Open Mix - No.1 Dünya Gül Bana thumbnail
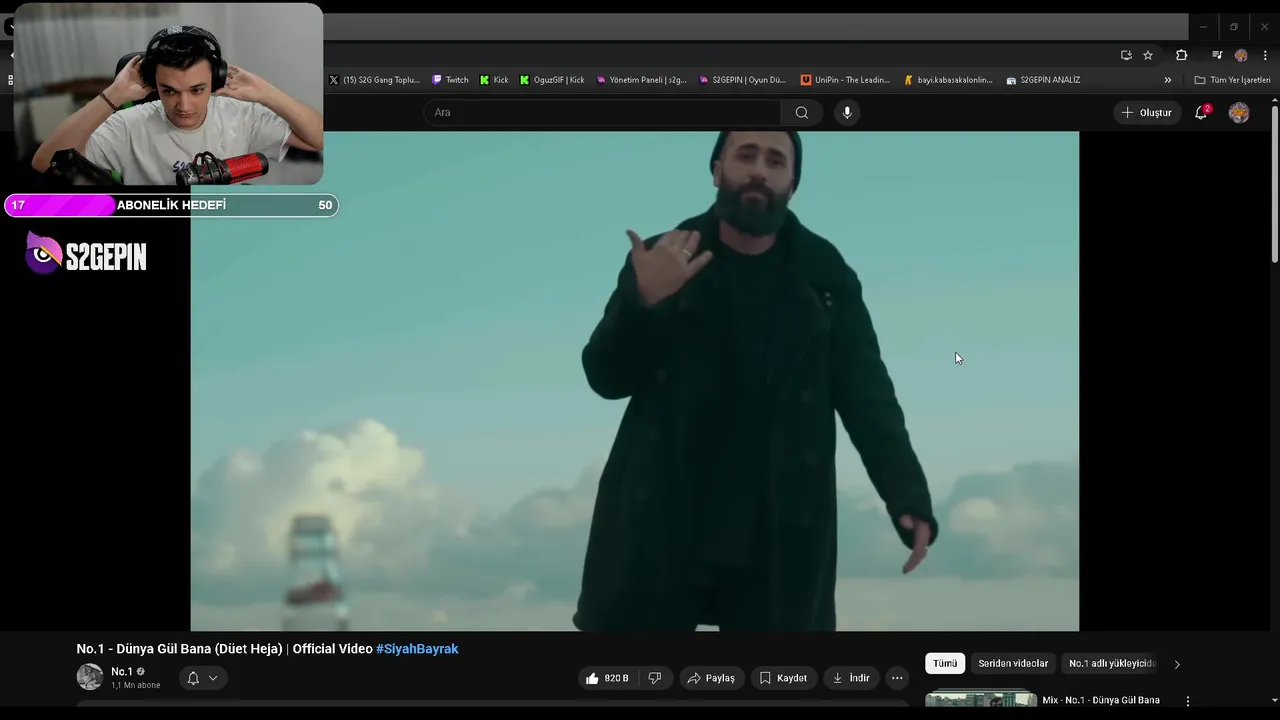Viewport: 1280px width, 720px height. point(981,700)
